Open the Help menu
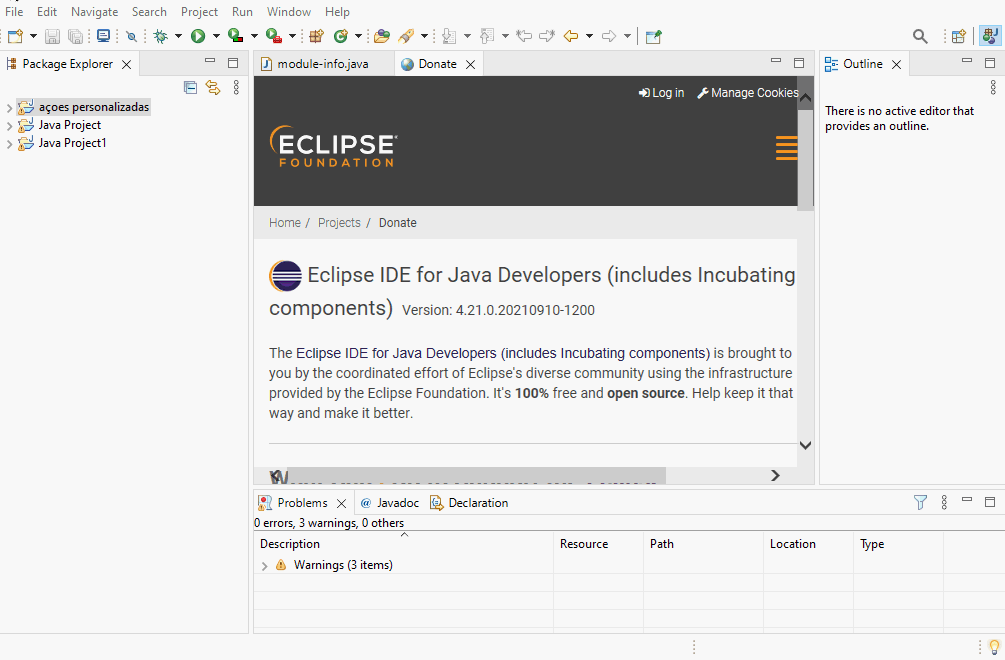This screenshot has height=660, width=1005. pos(337,12)
